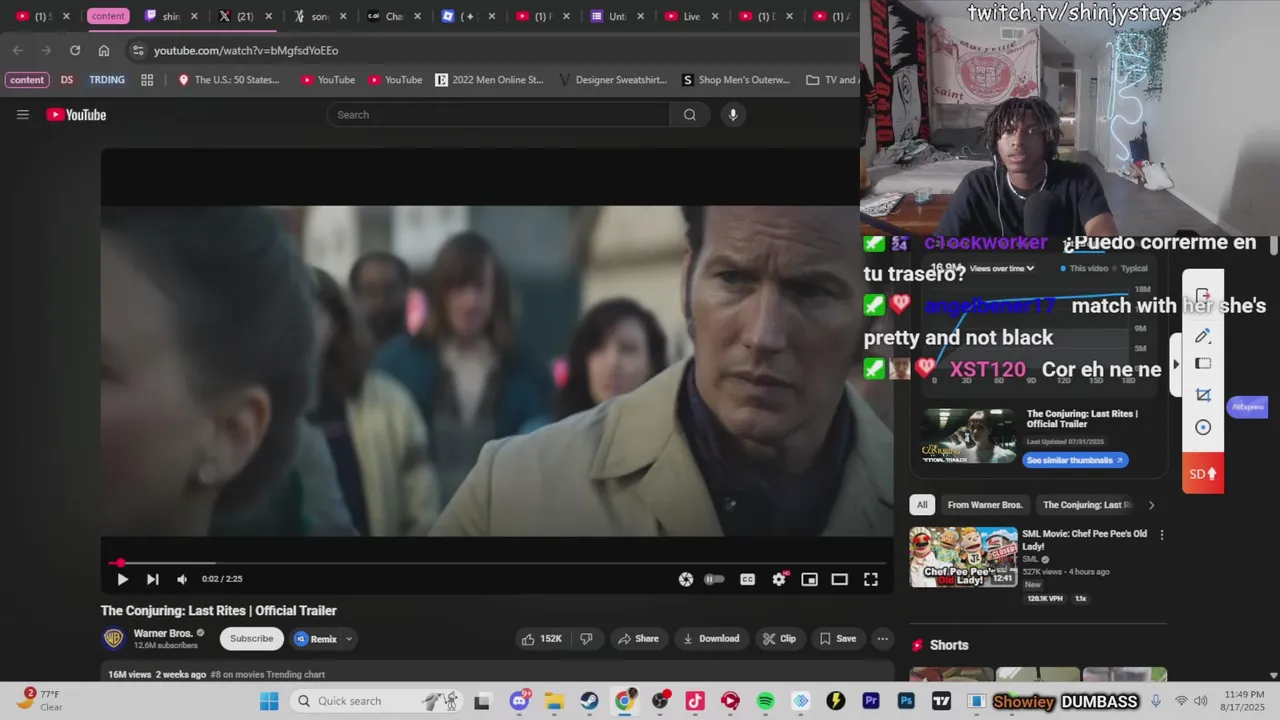Save the video to a playlist
The width and height of the screenshot is (1280, 720).
(x=838, y=639)
